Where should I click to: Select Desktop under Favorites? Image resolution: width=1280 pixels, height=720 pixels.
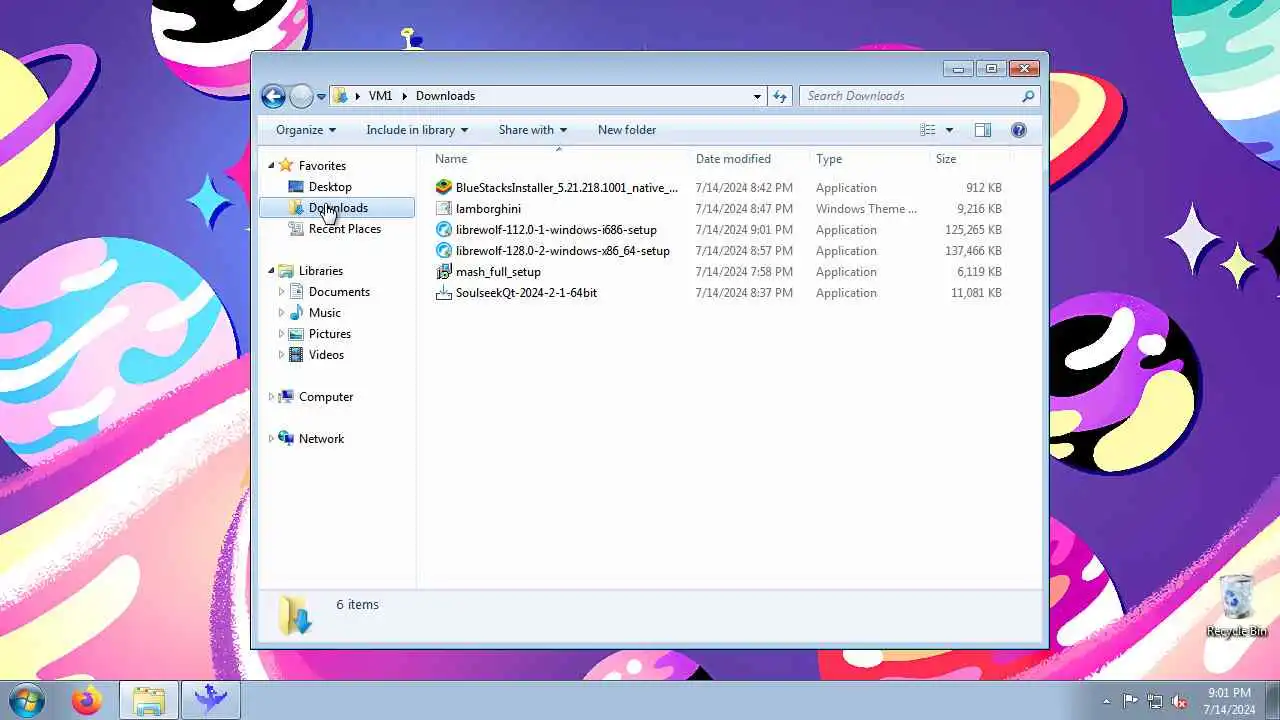tap(330, 187)
